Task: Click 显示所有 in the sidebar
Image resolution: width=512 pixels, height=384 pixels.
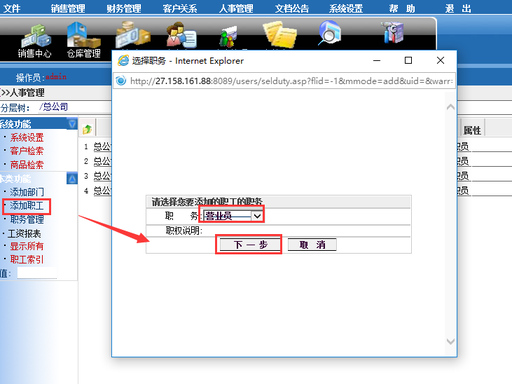Action: [27, 246]
